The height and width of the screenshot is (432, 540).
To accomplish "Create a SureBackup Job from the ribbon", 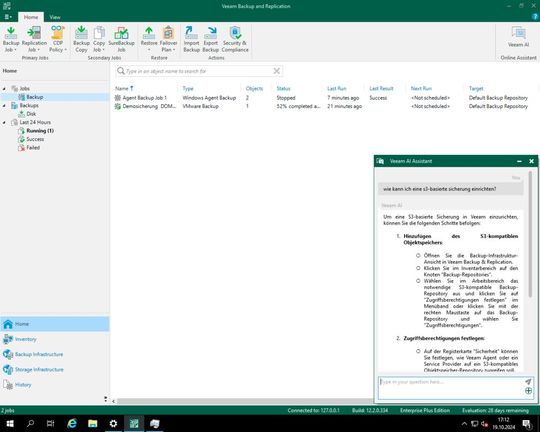I will click(121, 39).
